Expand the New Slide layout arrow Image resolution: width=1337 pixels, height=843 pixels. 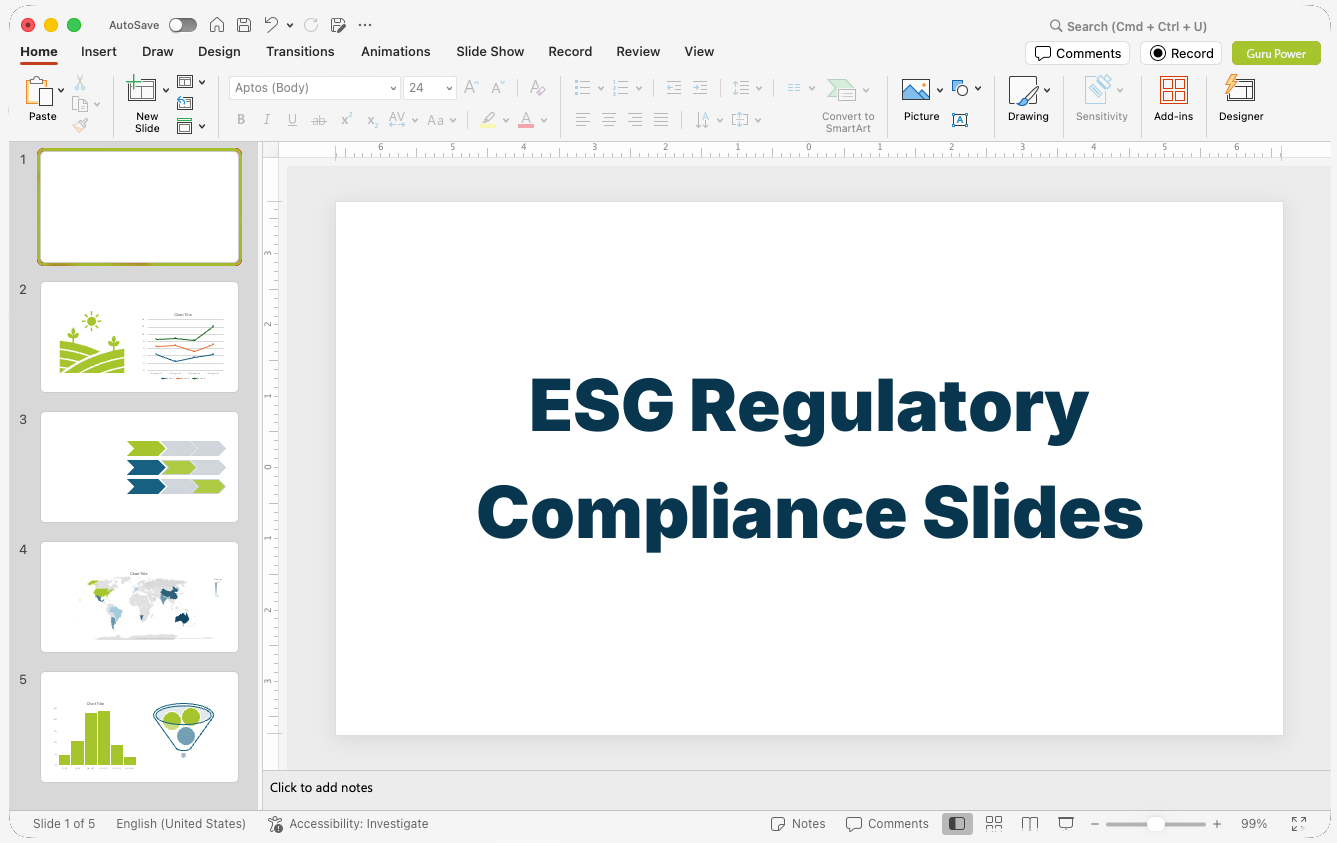[x=166, y=91]
